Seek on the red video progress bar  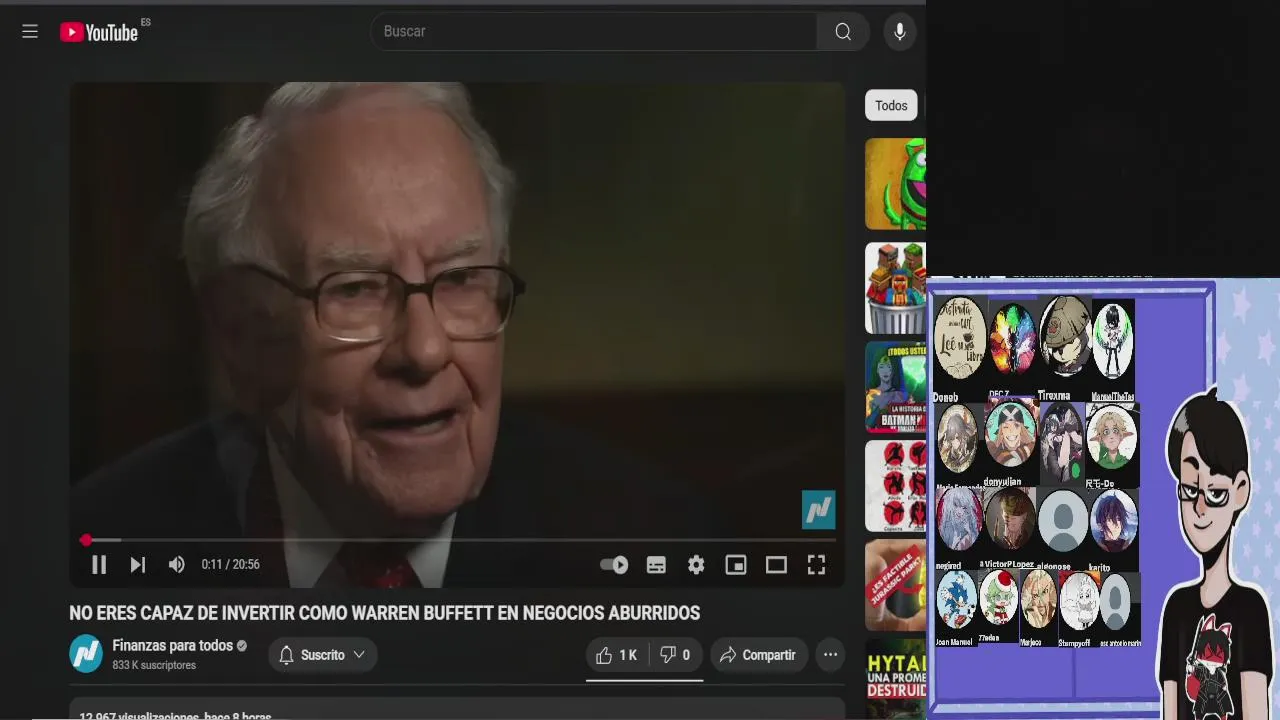[x=460, y=540]
